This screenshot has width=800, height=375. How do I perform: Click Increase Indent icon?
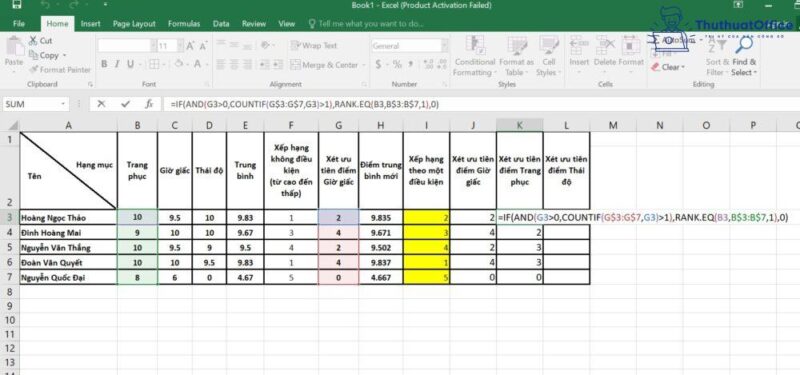tap(277, 65)
